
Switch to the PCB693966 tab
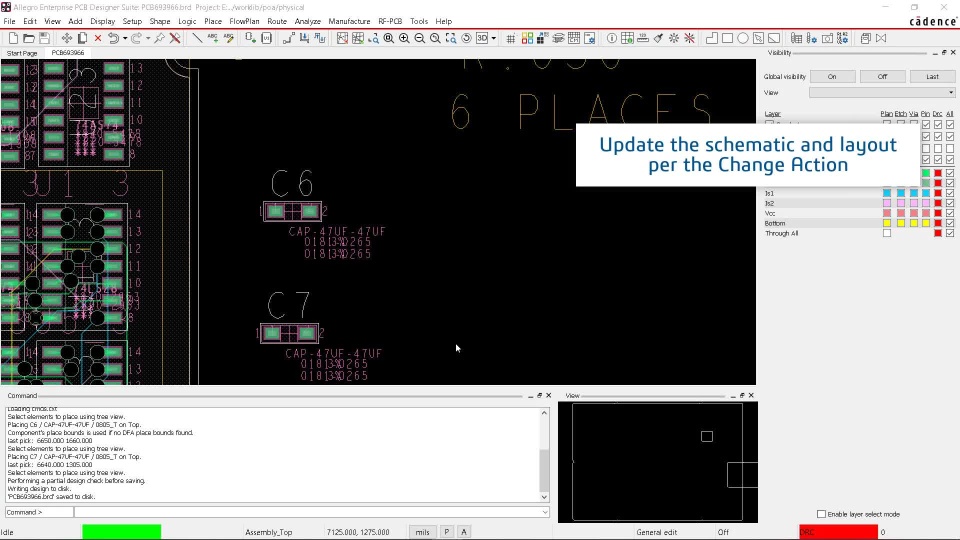tap(67, 53)
